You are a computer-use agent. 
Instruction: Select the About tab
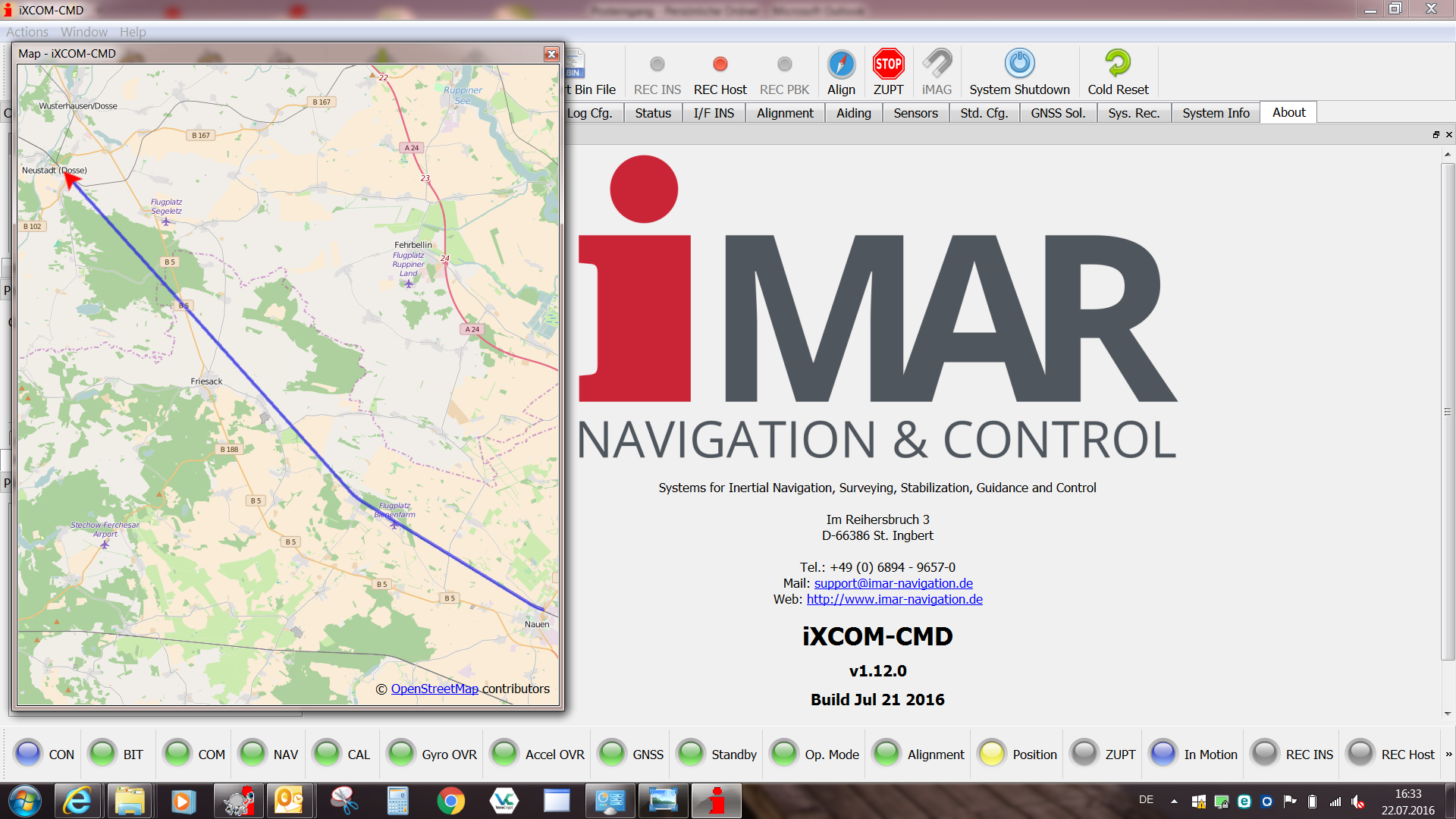coord(1288,112)
